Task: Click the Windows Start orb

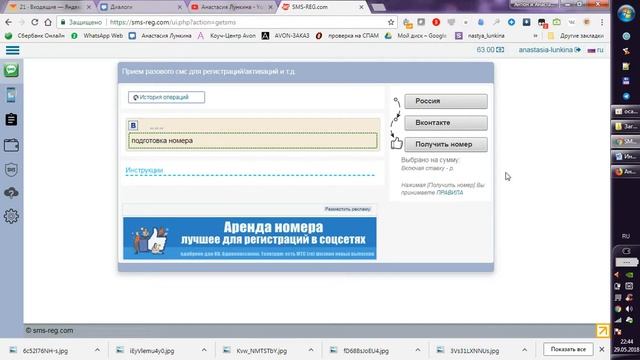Action: [625, 13]
